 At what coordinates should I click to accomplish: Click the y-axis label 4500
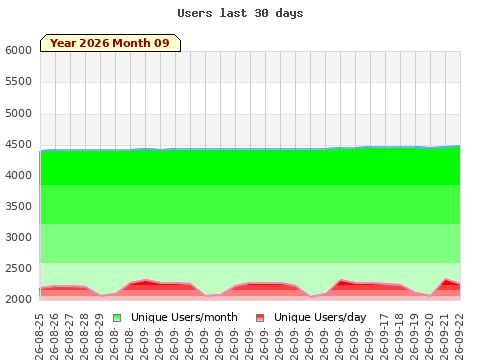point(18,144)
